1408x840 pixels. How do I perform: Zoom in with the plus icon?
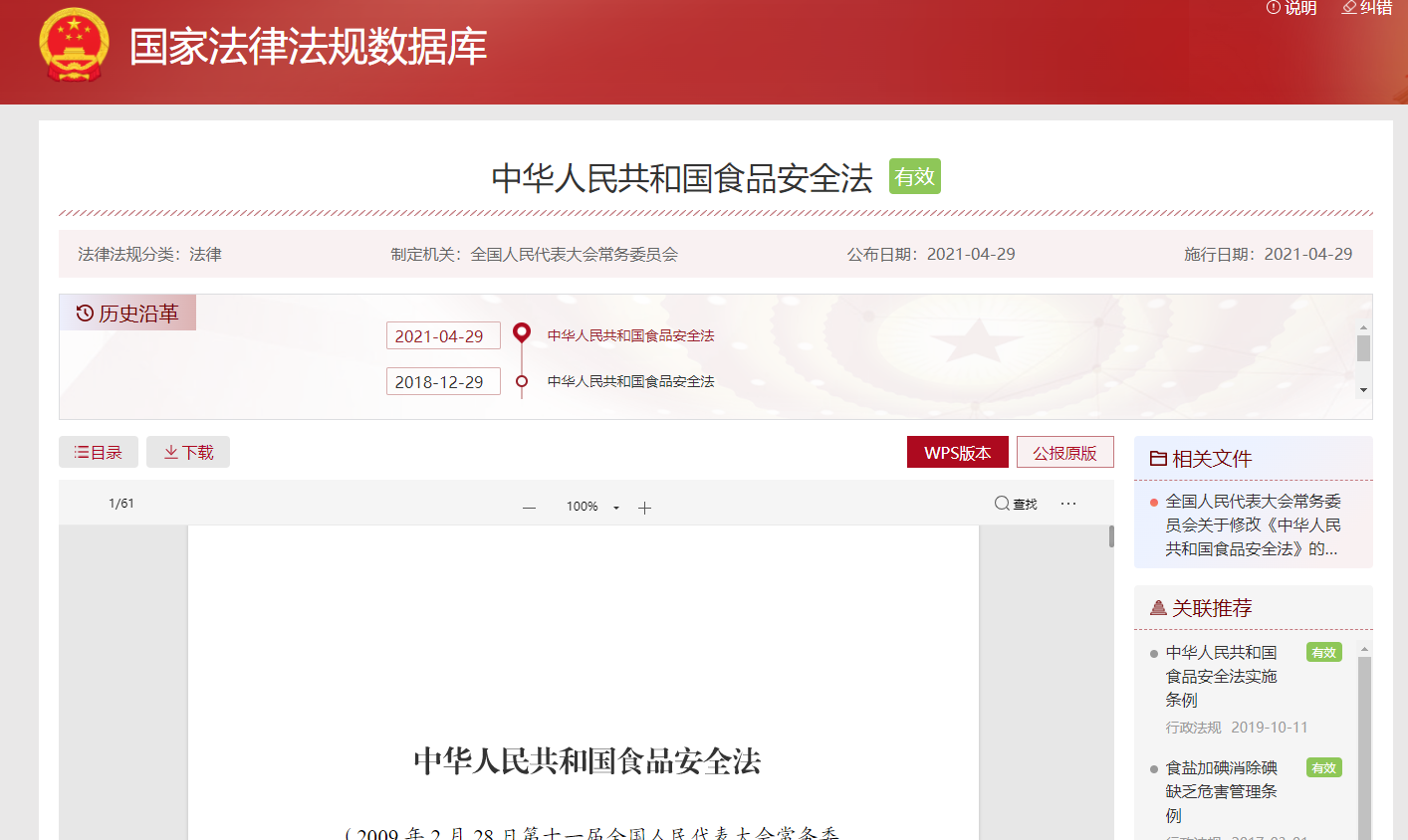[x=644, y=508]
